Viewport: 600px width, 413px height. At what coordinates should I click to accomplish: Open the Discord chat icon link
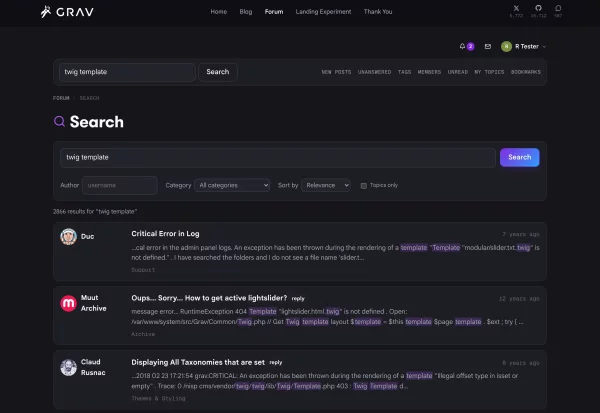pos(558,8)
